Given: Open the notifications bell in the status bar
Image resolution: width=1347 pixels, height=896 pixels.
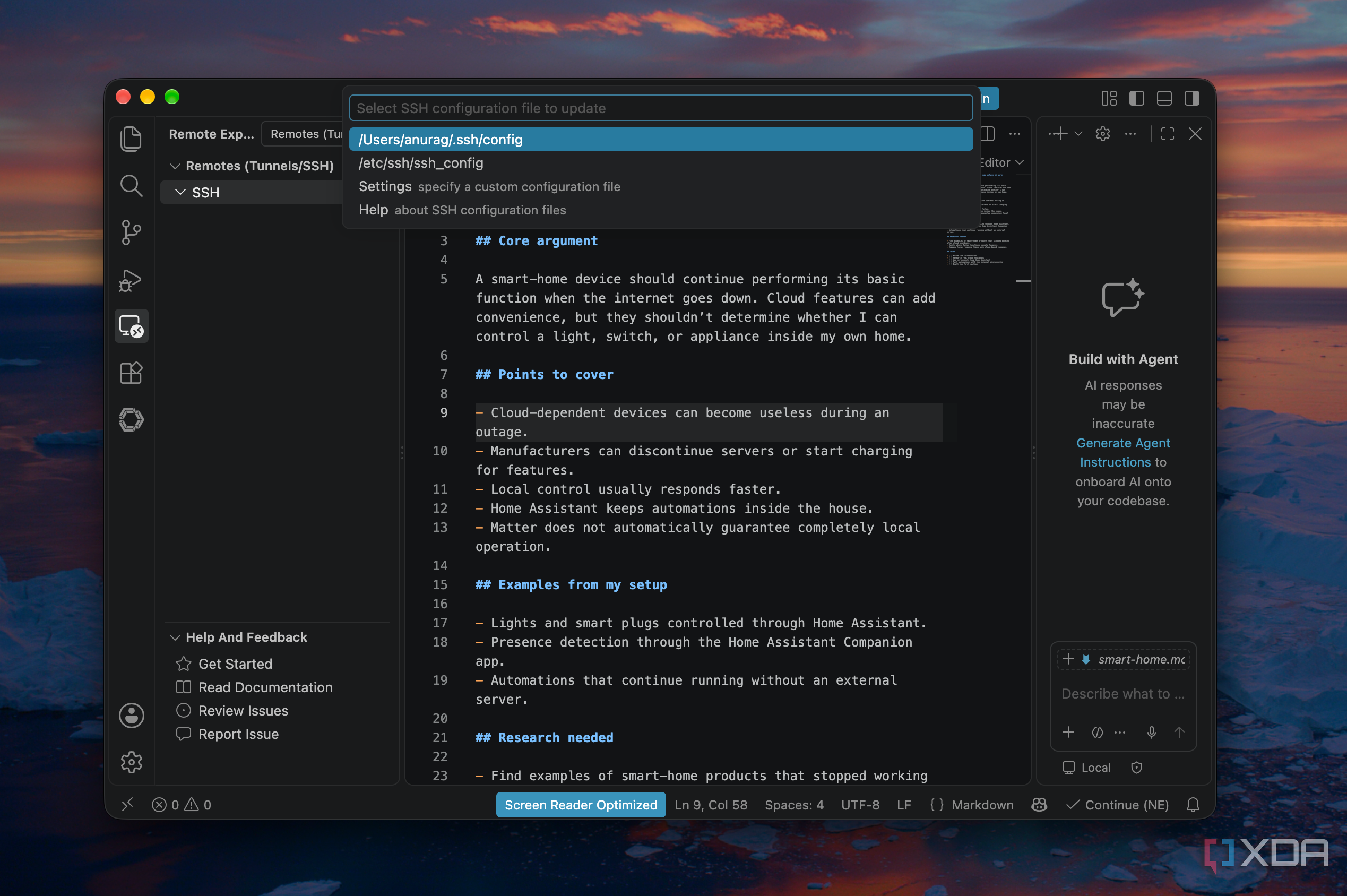Looking at the screenshot, I should pyautogui.click(x=1193, y=805).
